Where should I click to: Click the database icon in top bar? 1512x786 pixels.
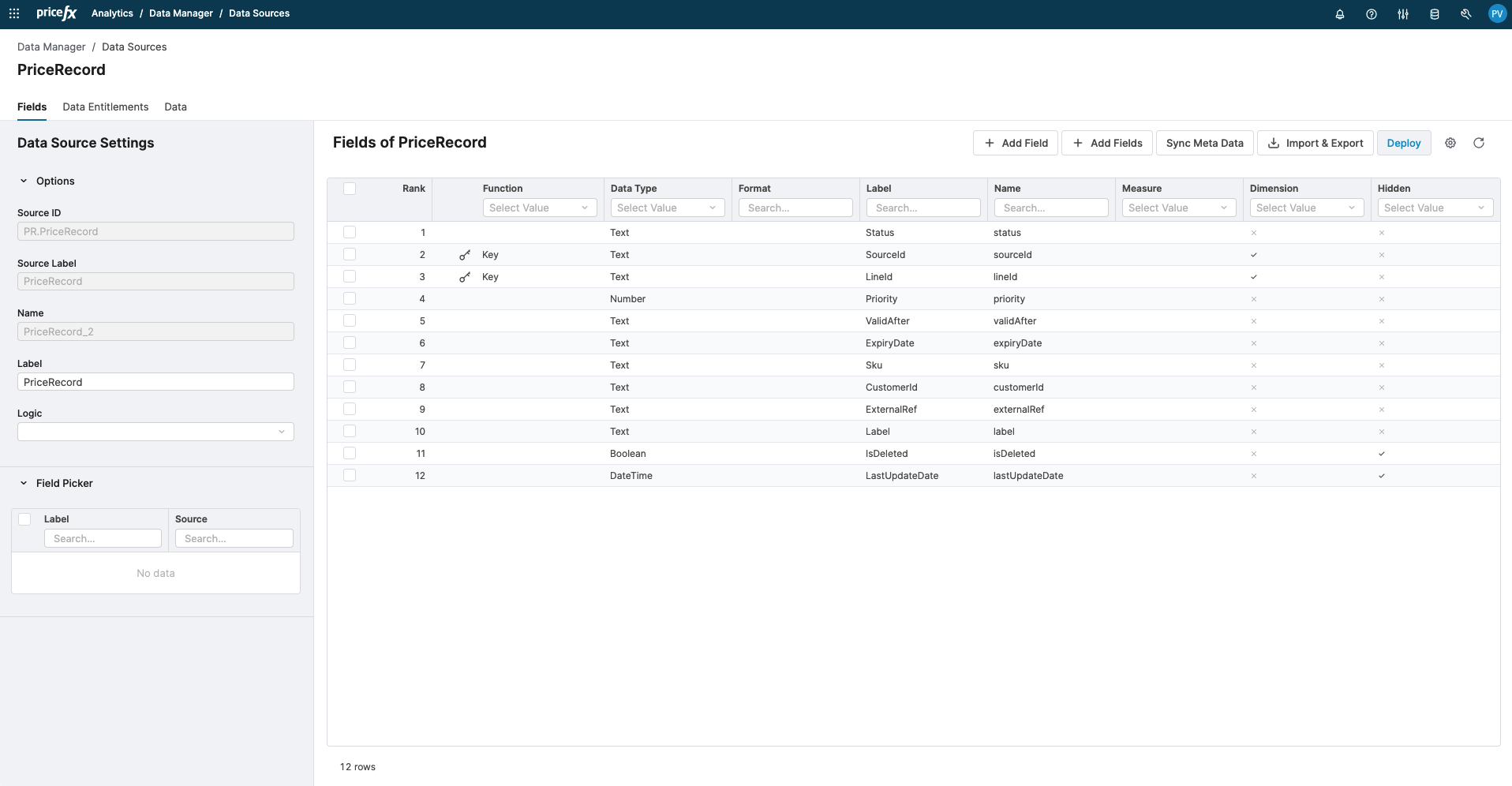(1434, 14)
